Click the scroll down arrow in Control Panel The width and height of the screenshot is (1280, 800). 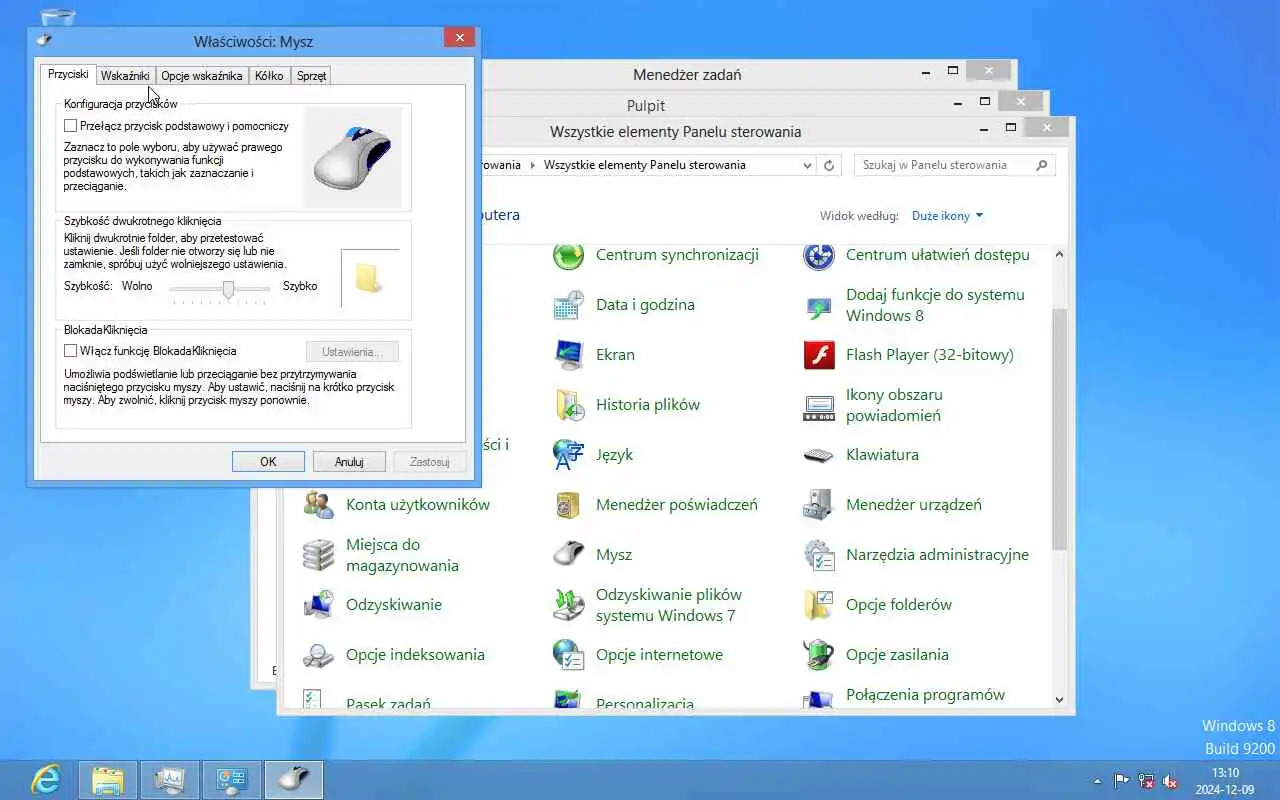[1059, 700]
